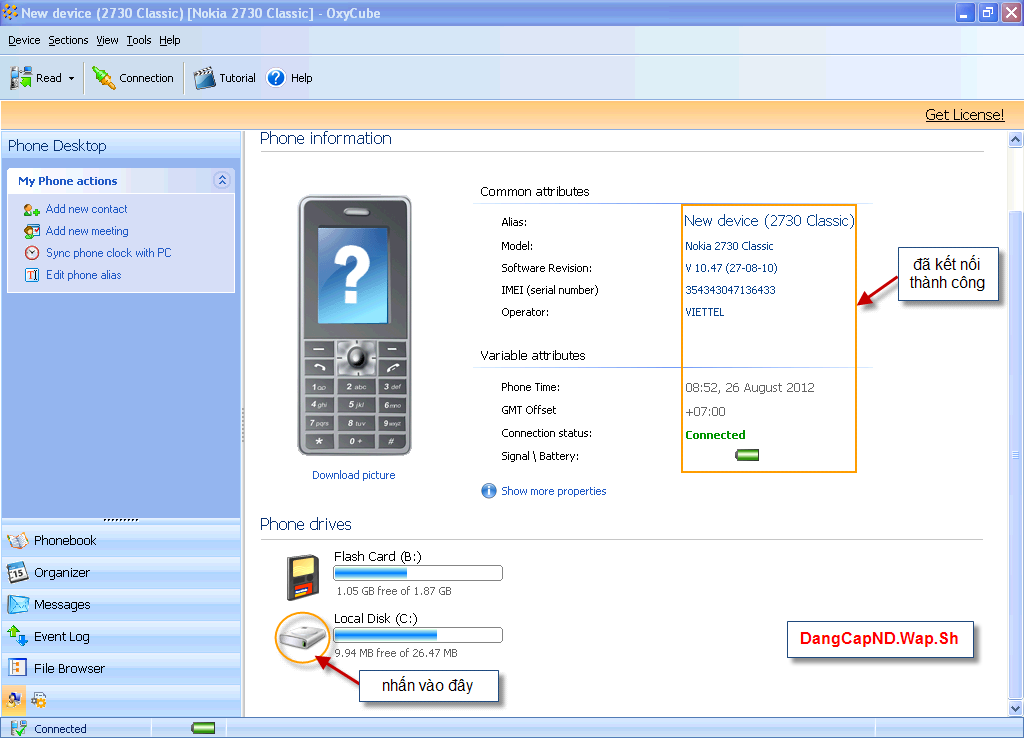The image size is (1024, 738).
Task: Click the Messages section label
Action: pos(62,605)
